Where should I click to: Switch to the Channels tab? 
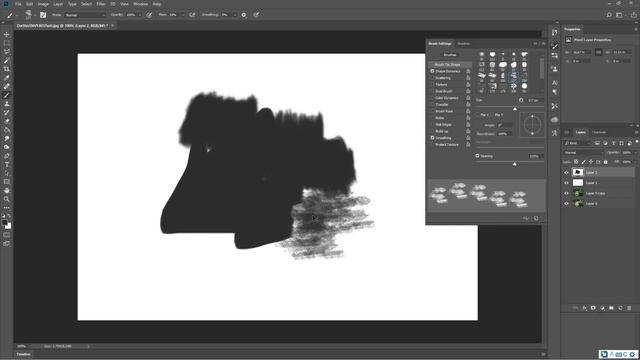click(x=599, y=132)
